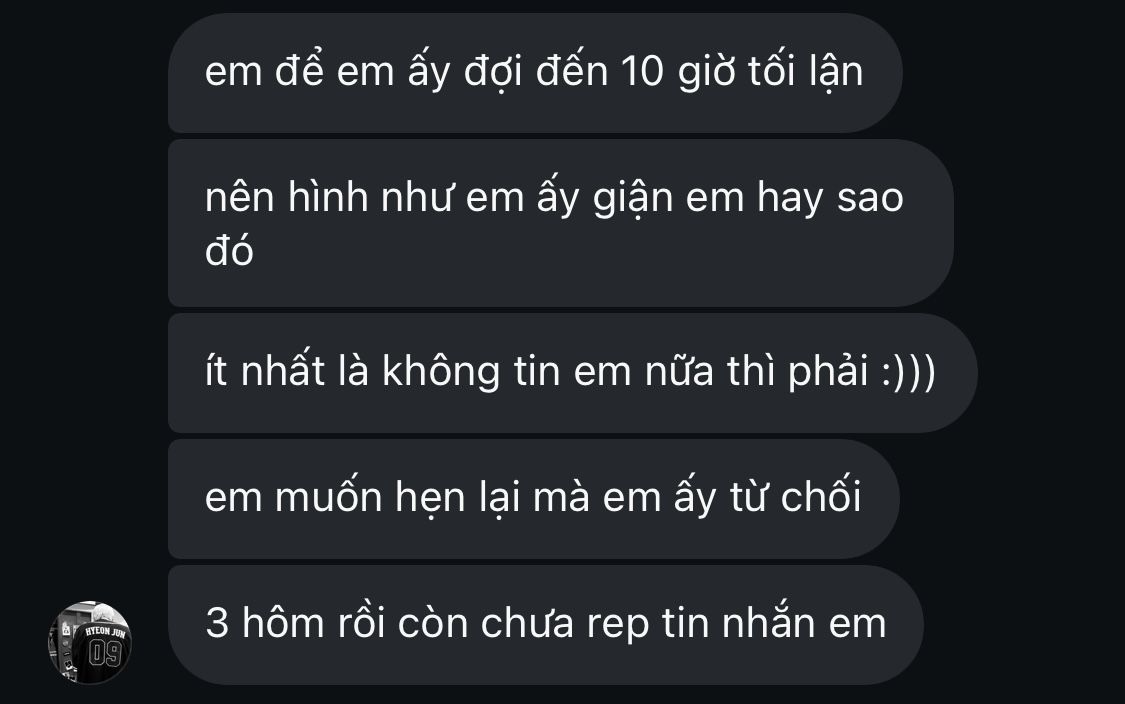Image resolution: width=1125 pixels, height=704 pixels.
Task: Click the "HYEON JUN" text on the avatar
Action: point(105,632)
